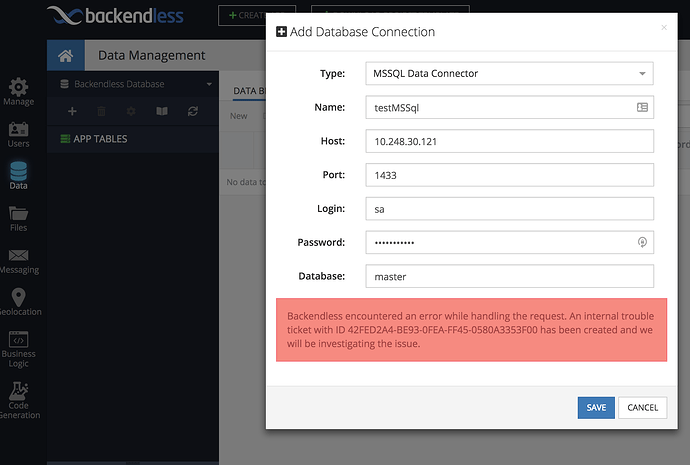Open Code Generation flask icon
This screenshot has width=690, height=465.
click(18, 391)
